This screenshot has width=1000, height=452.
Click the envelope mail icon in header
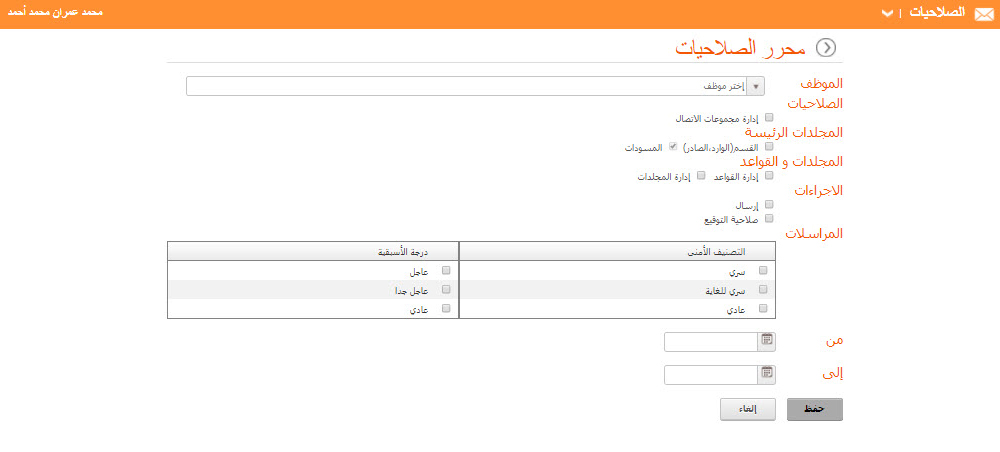984,13
